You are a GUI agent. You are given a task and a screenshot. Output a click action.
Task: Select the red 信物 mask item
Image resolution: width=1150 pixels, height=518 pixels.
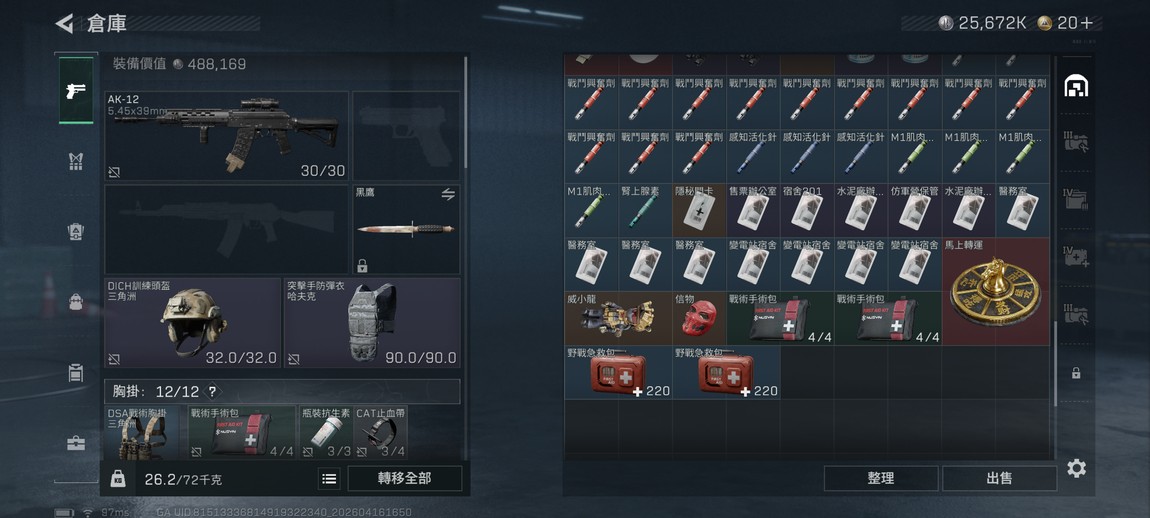pos(699,318)
